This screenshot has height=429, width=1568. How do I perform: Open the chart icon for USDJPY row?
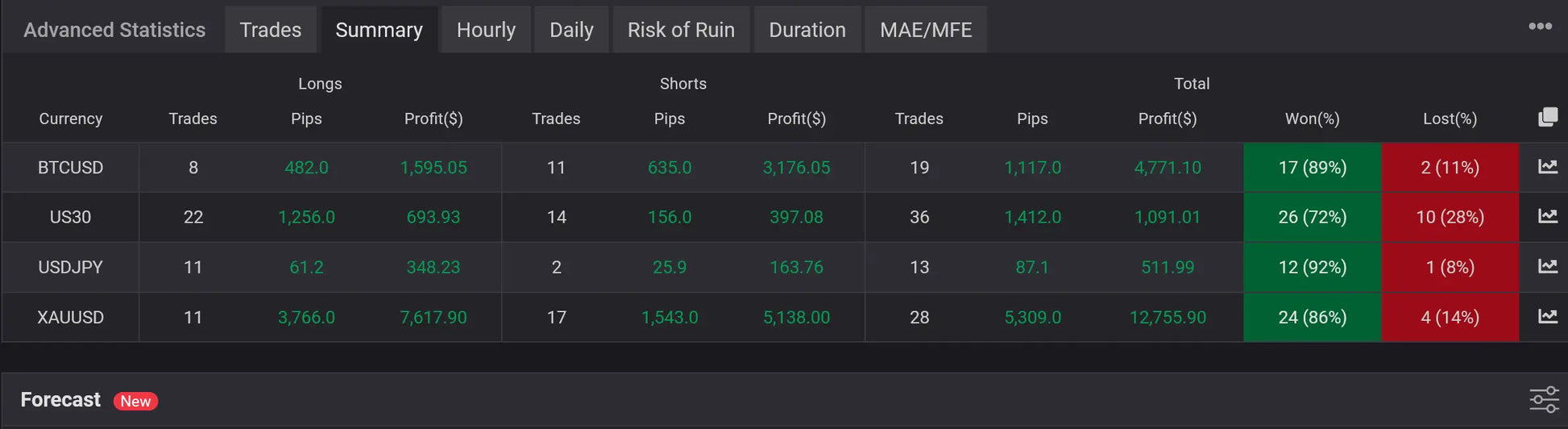point(1548,266)
